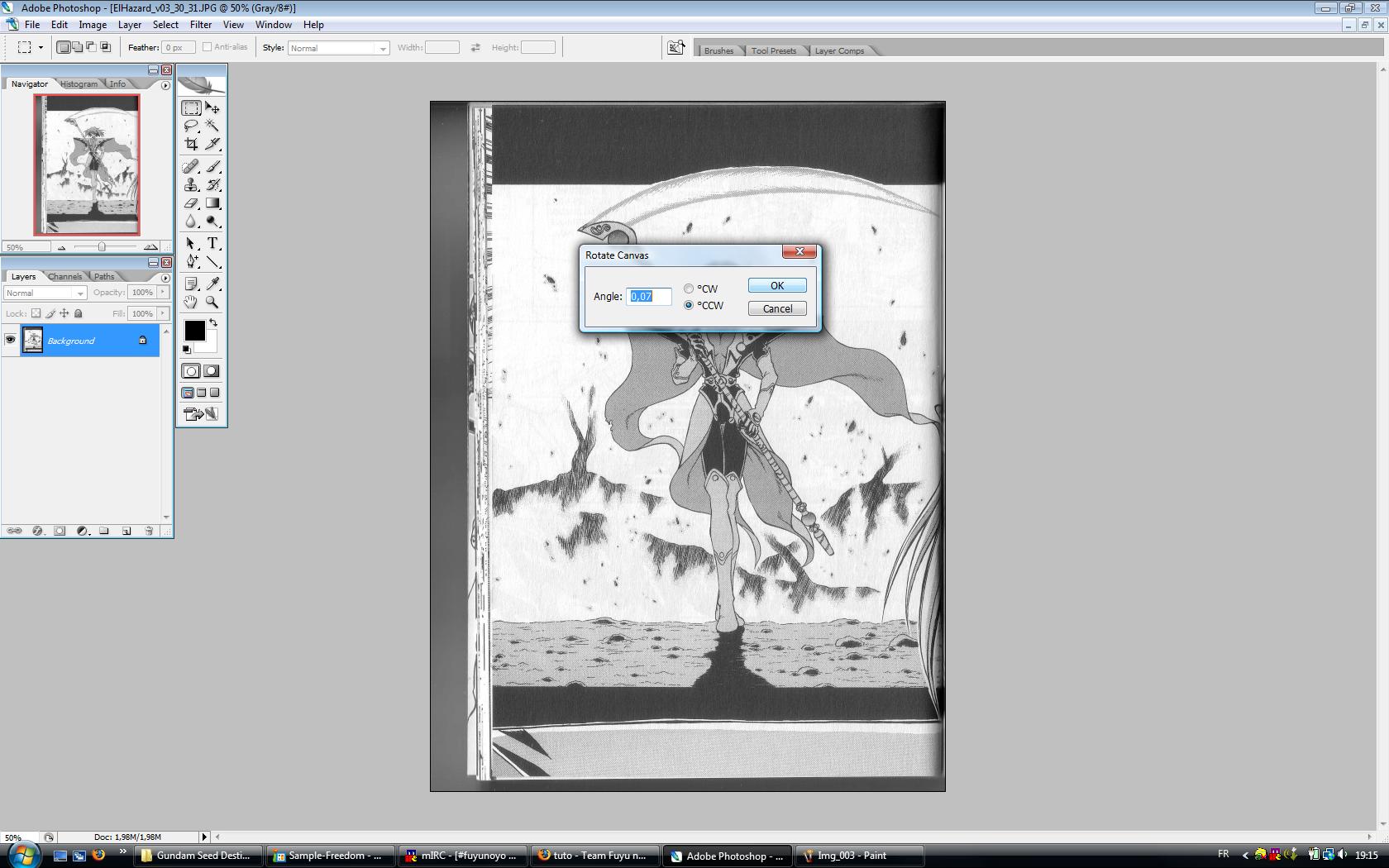The height and width of the screenshot is (868, 1389).
Task: Select the Hand tool
Action: click(191, 303)
